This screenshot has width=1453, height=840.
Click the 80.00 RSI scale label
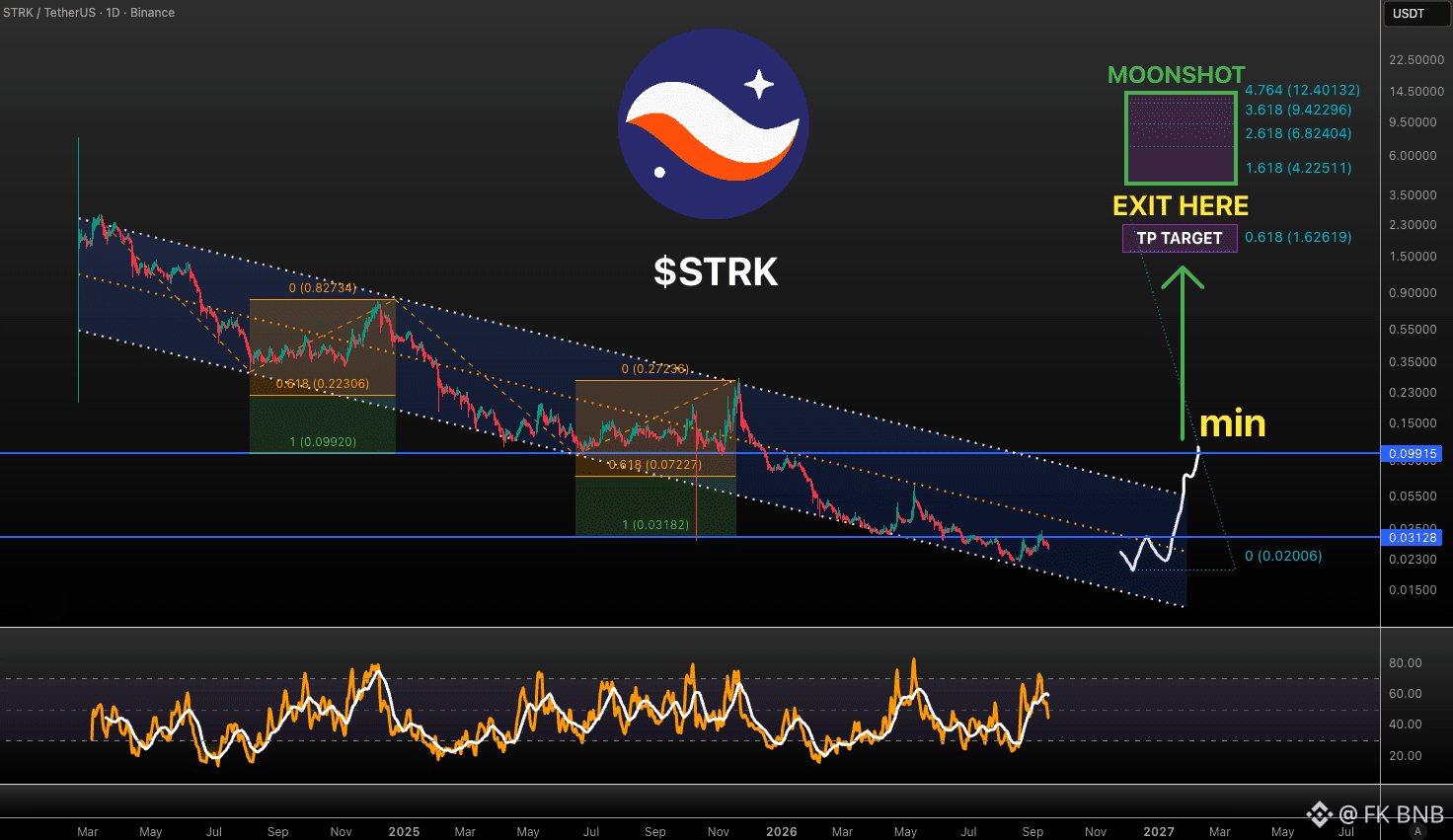coord(1406,663)
